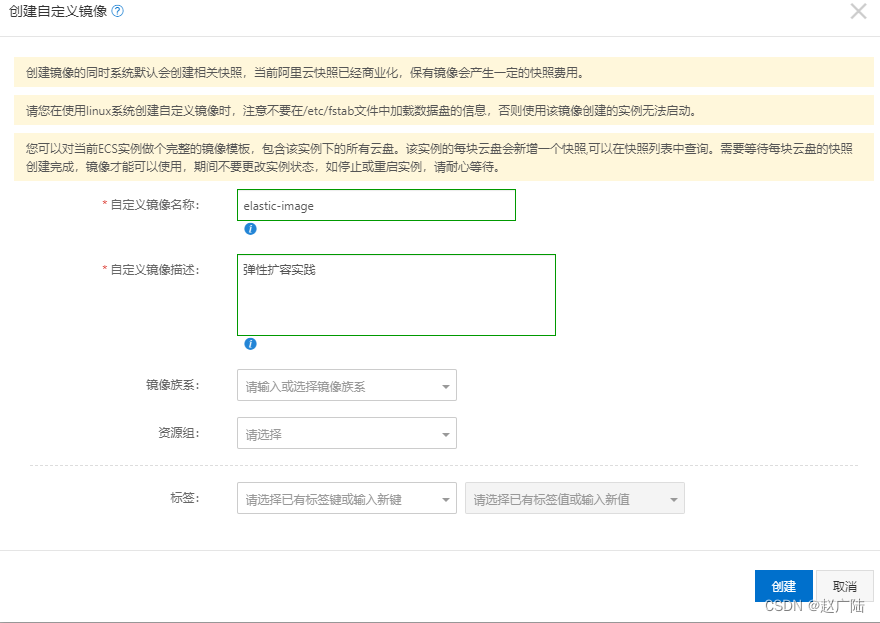Click the 创建 button
The image size is (880, 623).
click(x=783, y=586)
